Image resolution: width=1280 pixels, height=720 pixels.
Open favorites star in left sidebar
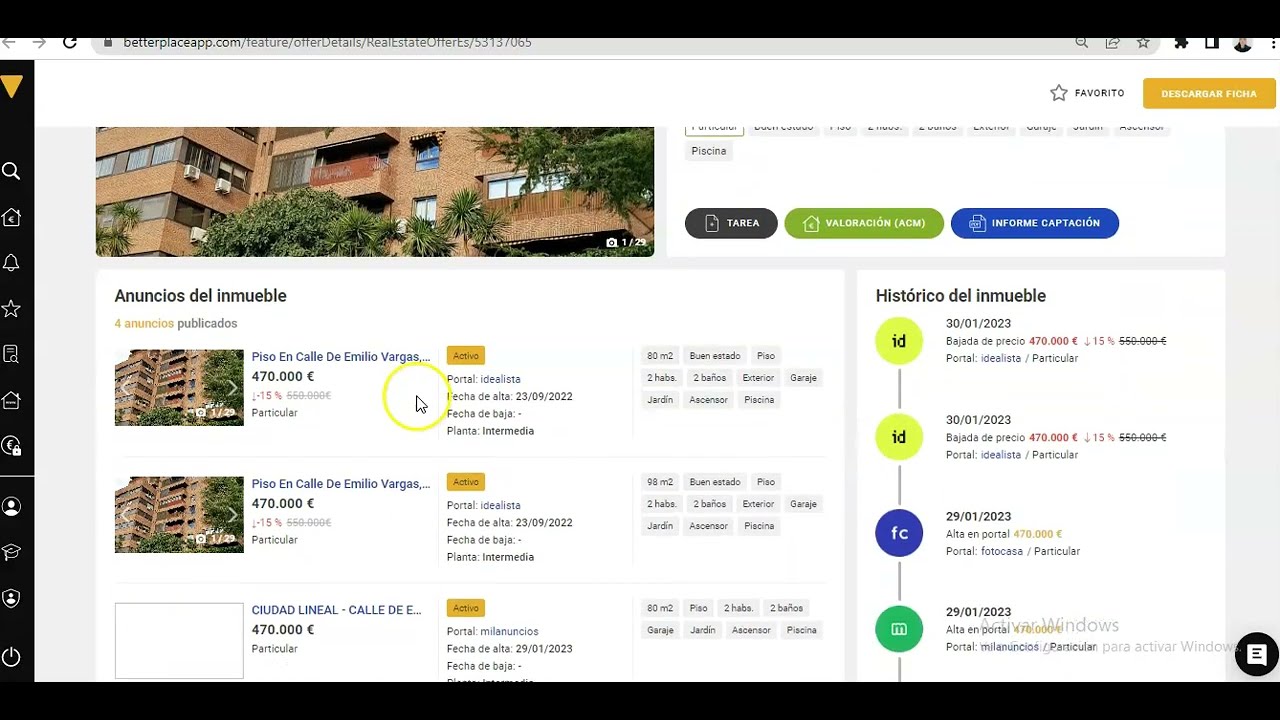coord(11,309)
